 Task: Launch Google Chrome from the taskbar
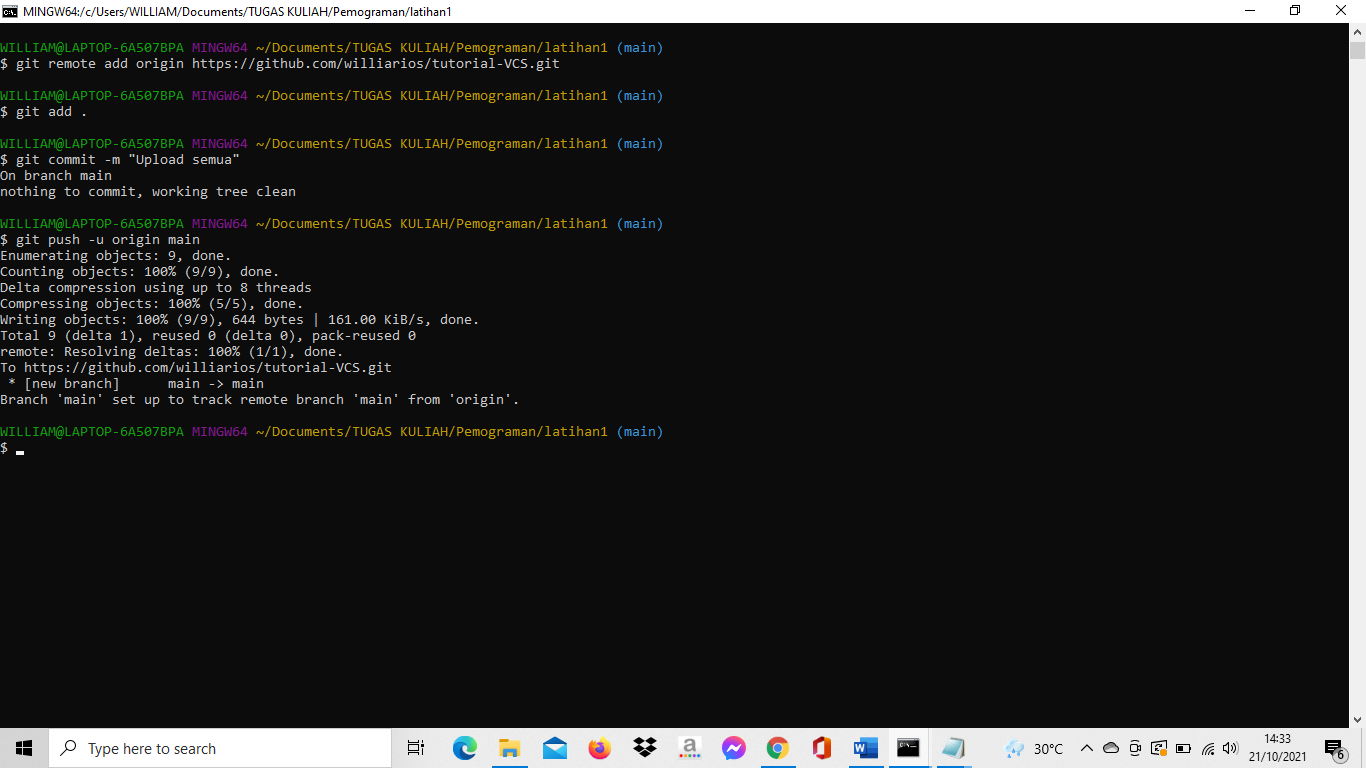pyautogui.click(x=778, y=748)
